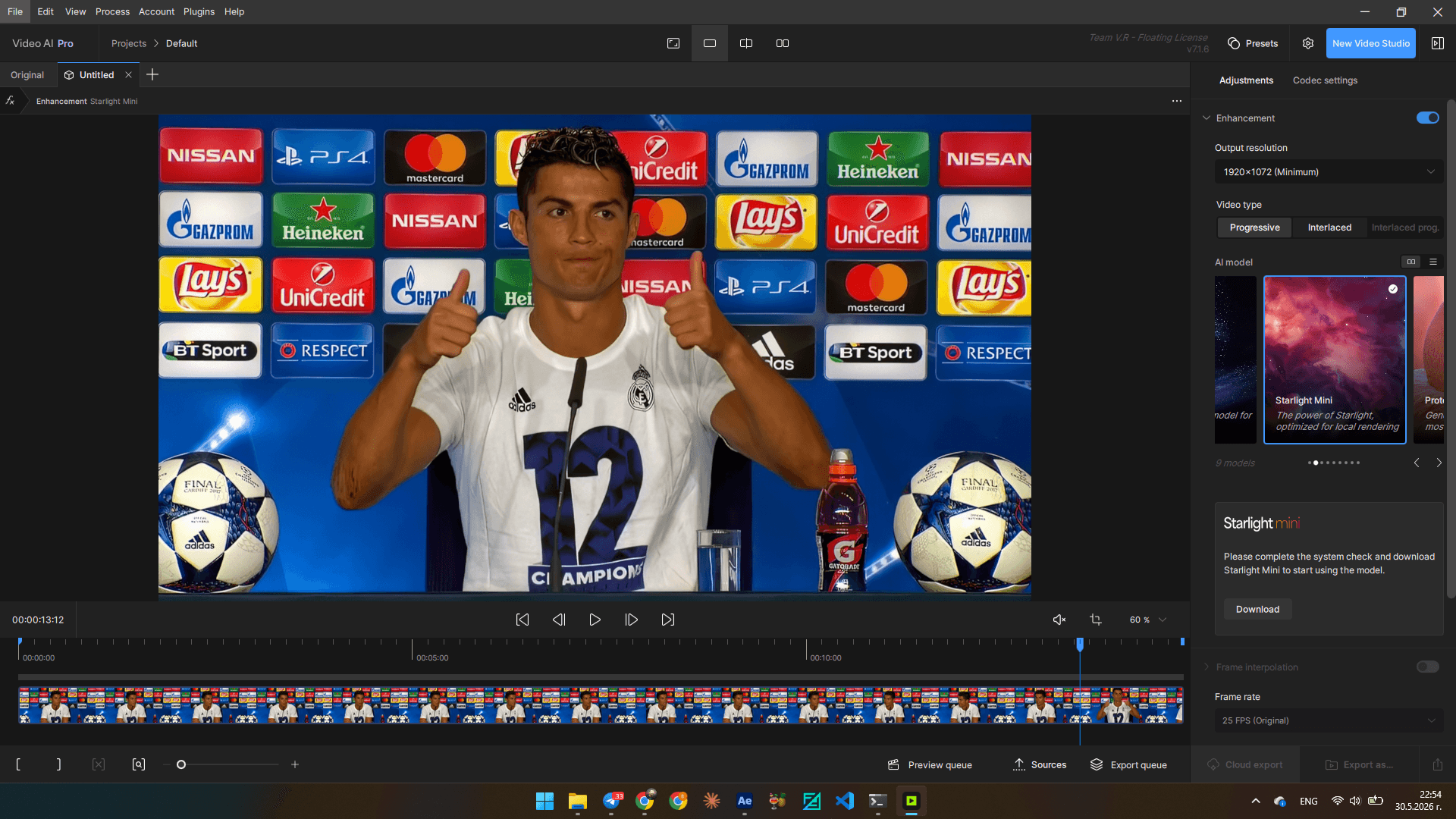This screenshot has width=1456, height=819.
Task: Zoom in the timeline with plus
Action: tap(295, 764)
